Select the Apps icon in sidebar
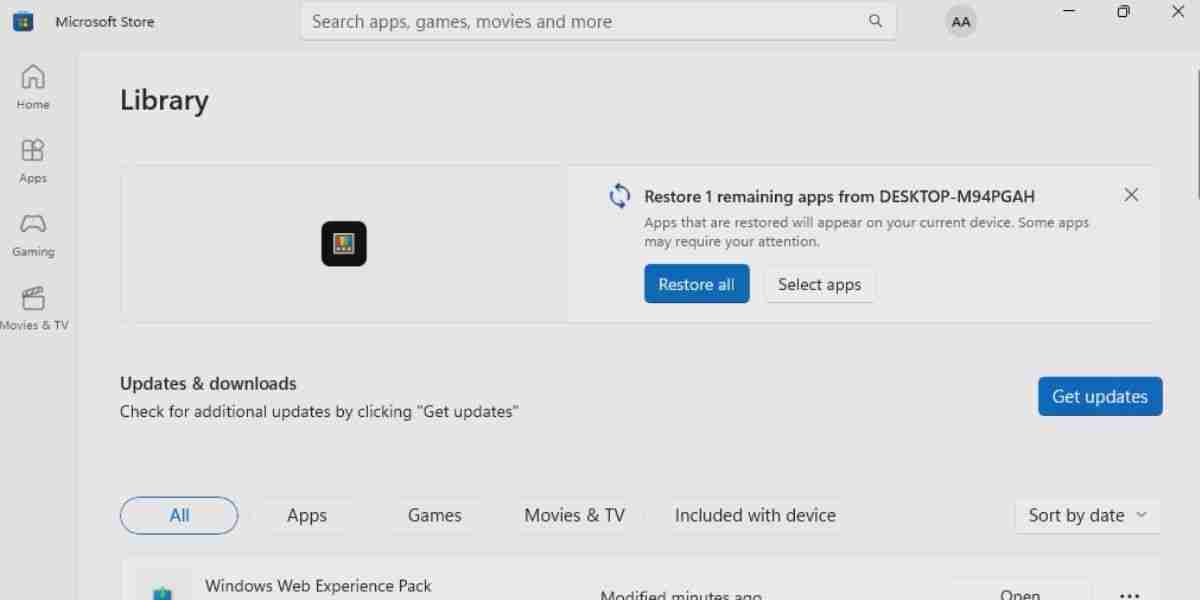The image size is (1200, 600). point(33,160)
